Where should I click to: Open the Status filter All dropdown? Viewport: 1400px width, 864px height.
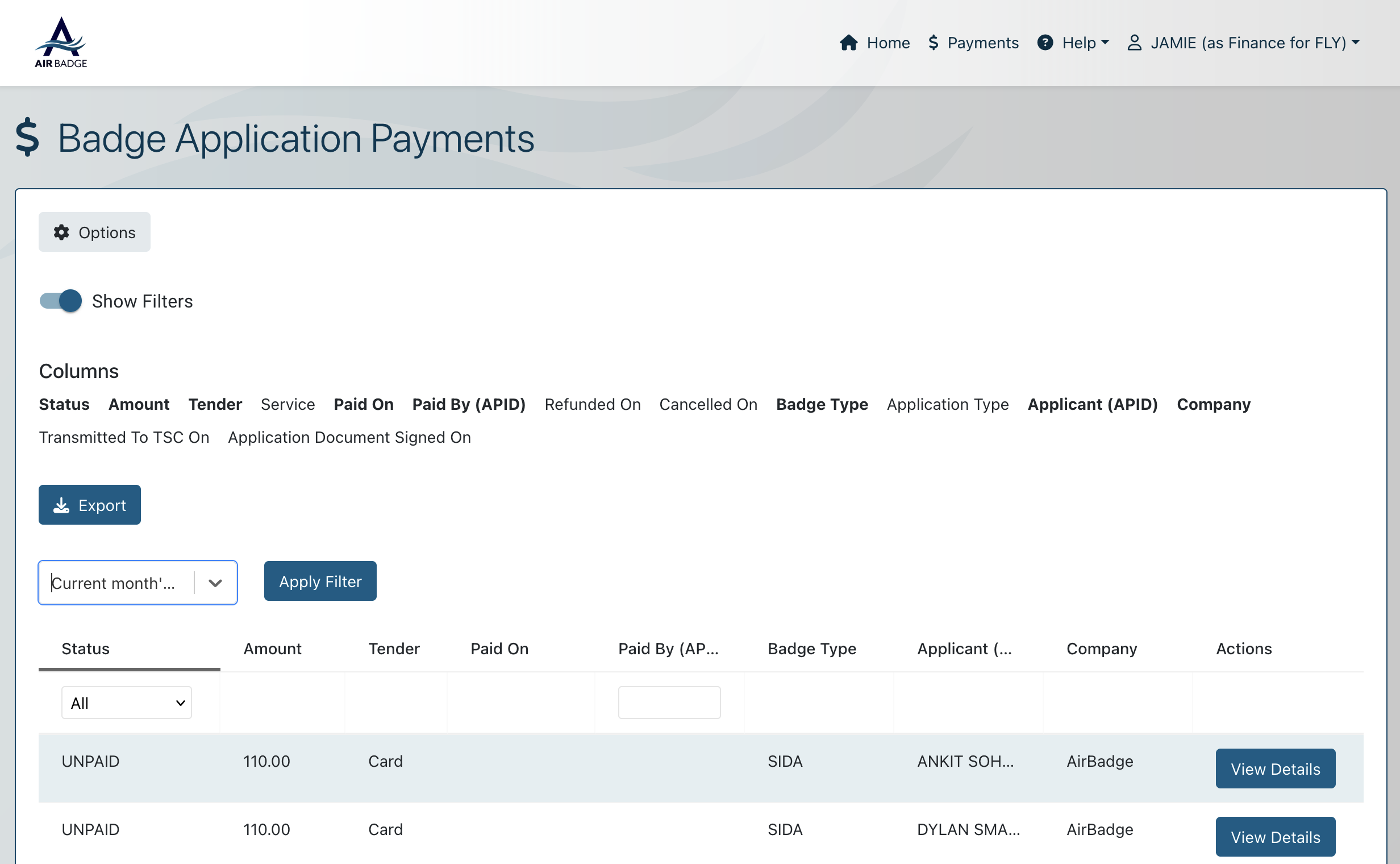click(126, 703)
